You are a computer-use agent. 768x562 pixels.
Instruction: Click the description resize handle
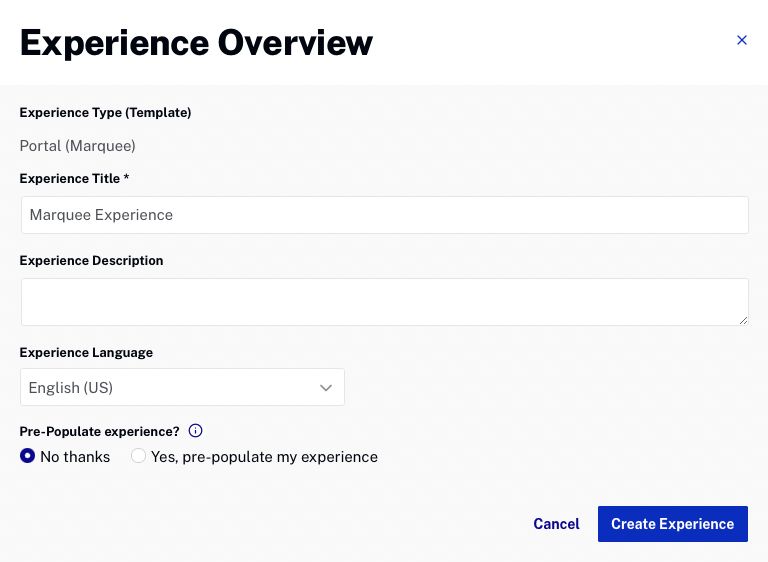pyautogui.click(x=743, y=320)
